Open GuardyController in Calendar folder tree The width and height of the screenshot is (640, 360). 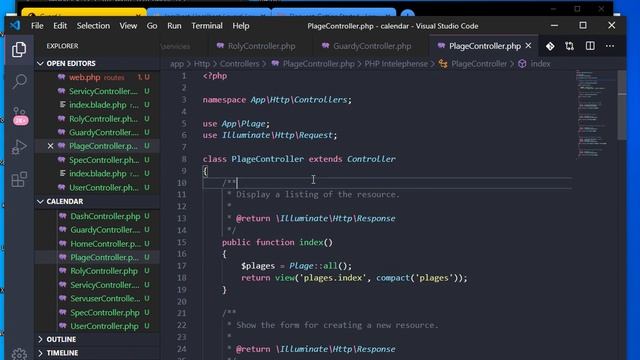98,230
